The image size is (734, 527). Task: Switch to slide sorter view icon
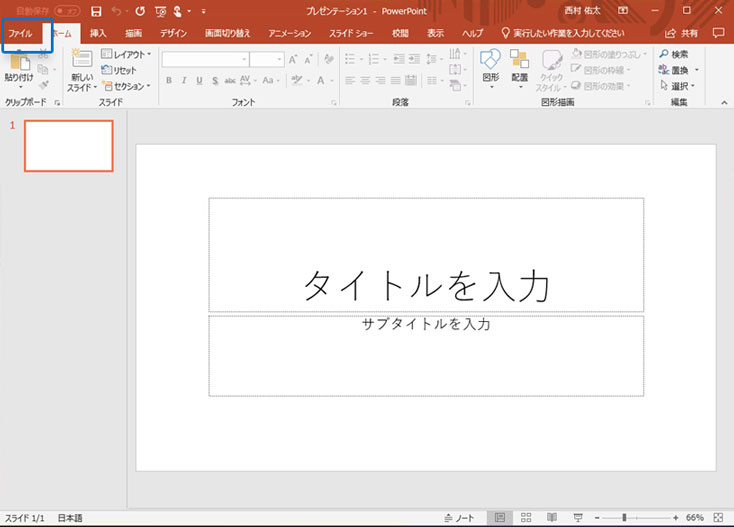[526, 518]
